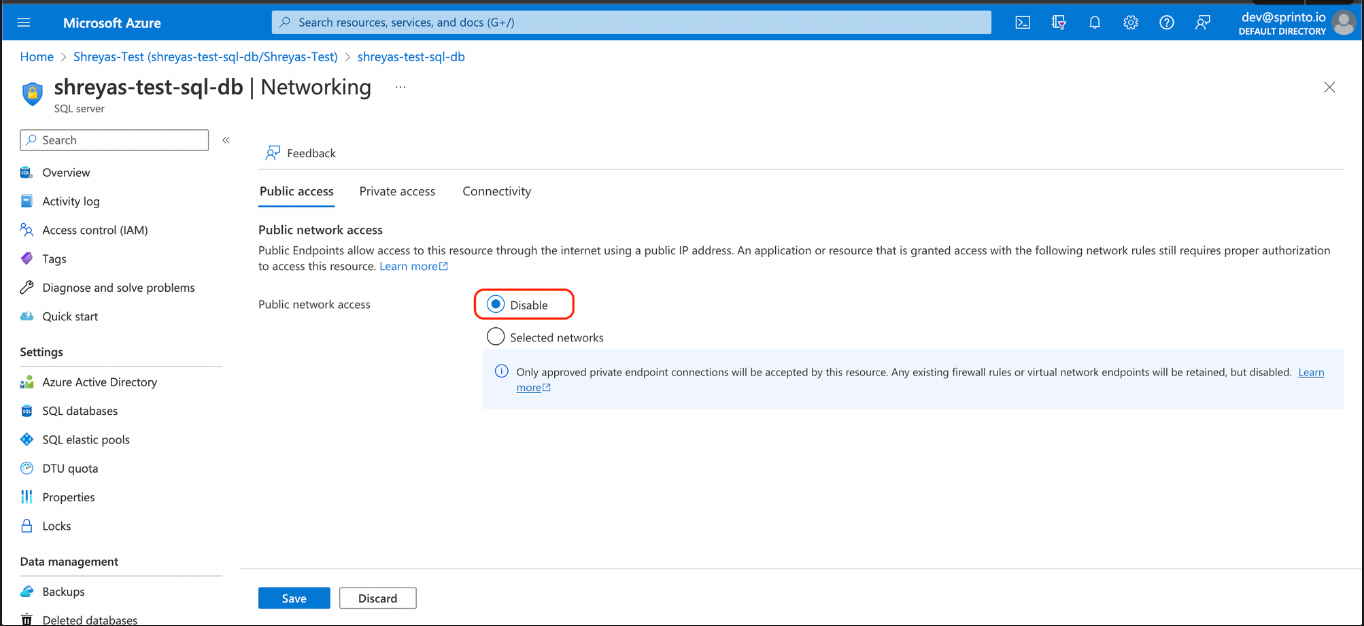Open the help question mark icon
Screen dimensions: 1364x626
tap(1167, 22)
